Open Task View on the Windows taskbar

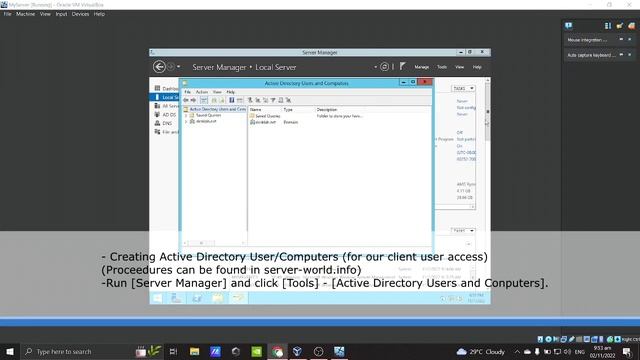point(173,351)
